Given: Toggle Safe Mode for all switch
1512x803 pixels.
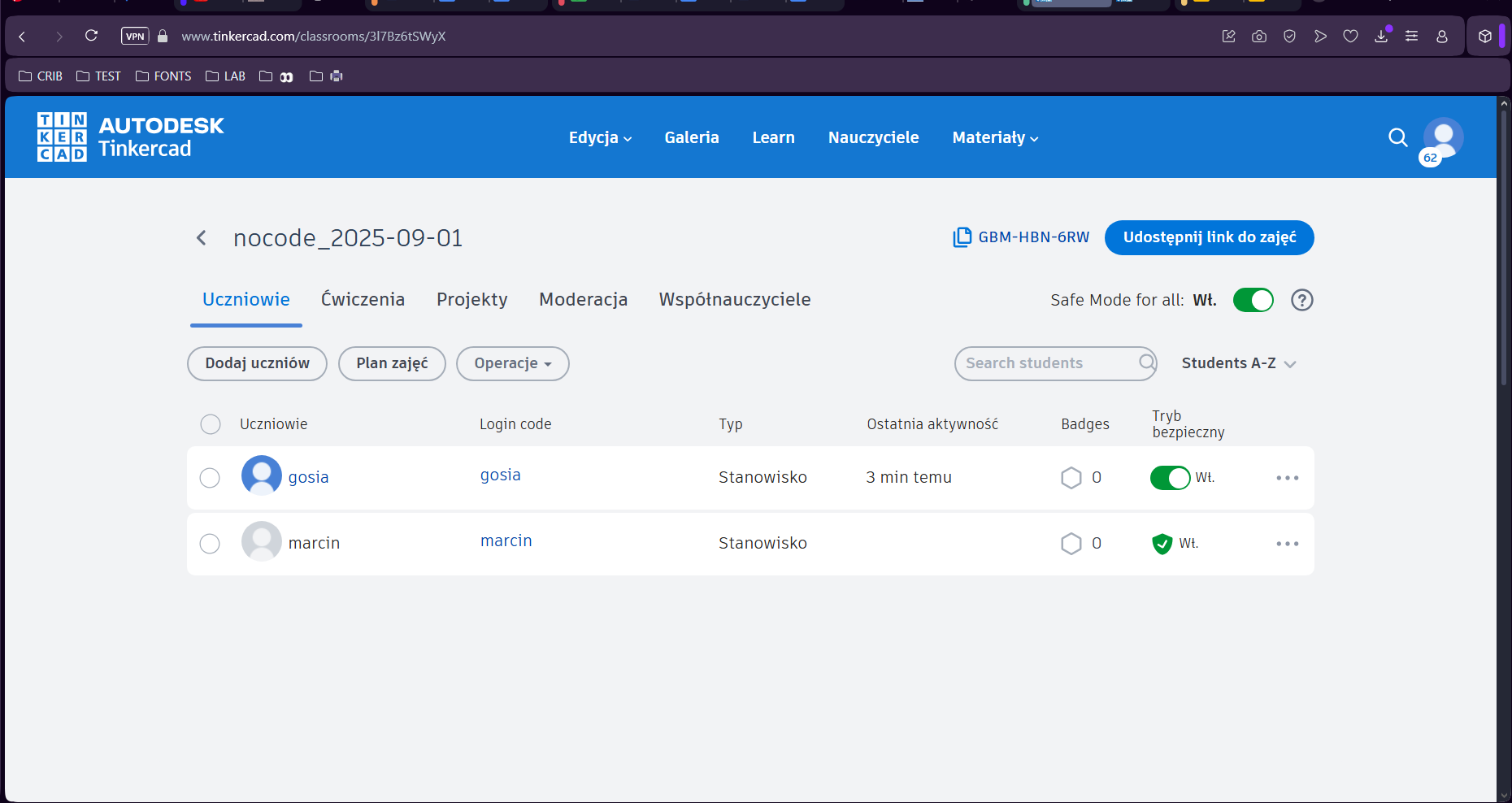Looking at the screenshot, I should (1253, 300).
